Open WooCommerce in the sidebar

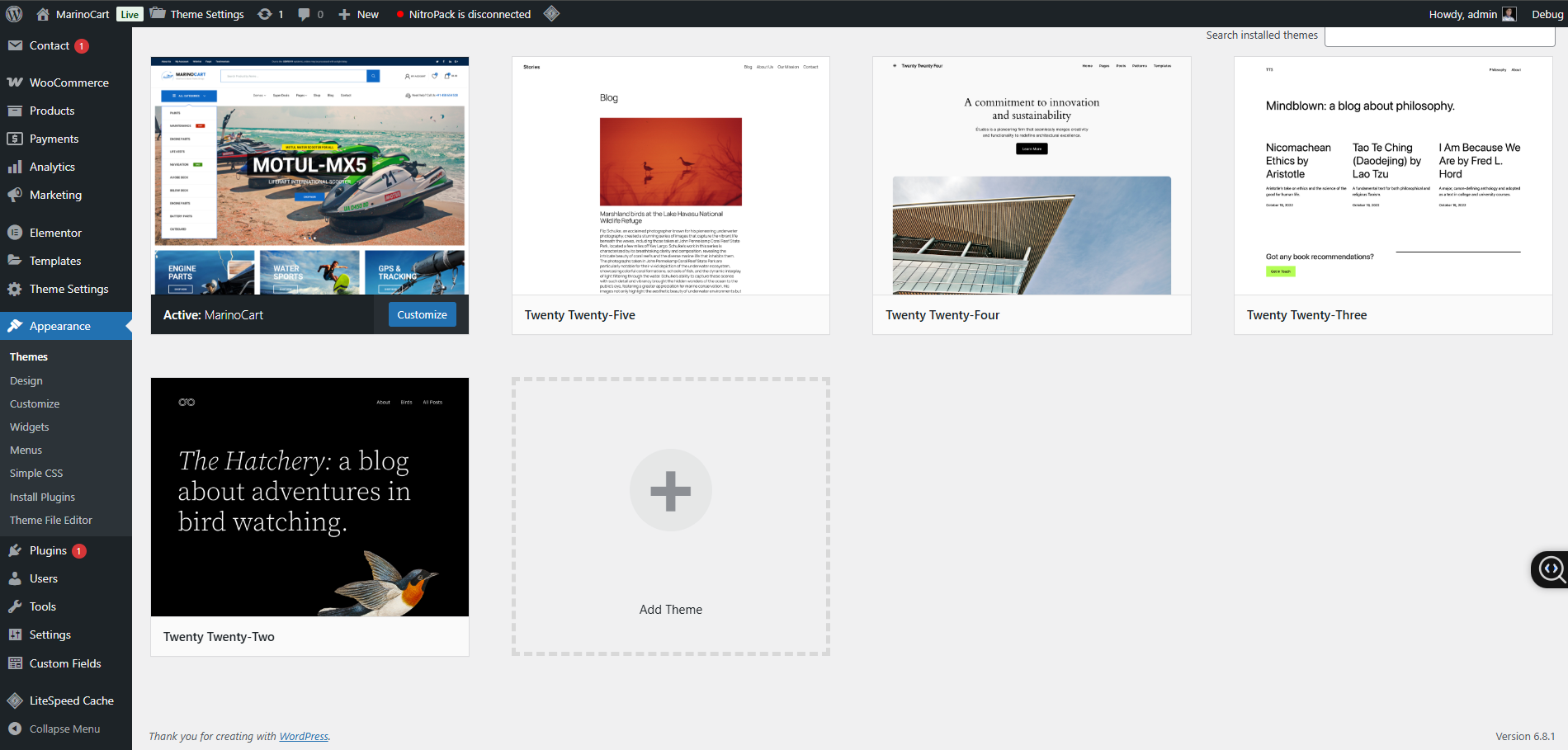68,83
